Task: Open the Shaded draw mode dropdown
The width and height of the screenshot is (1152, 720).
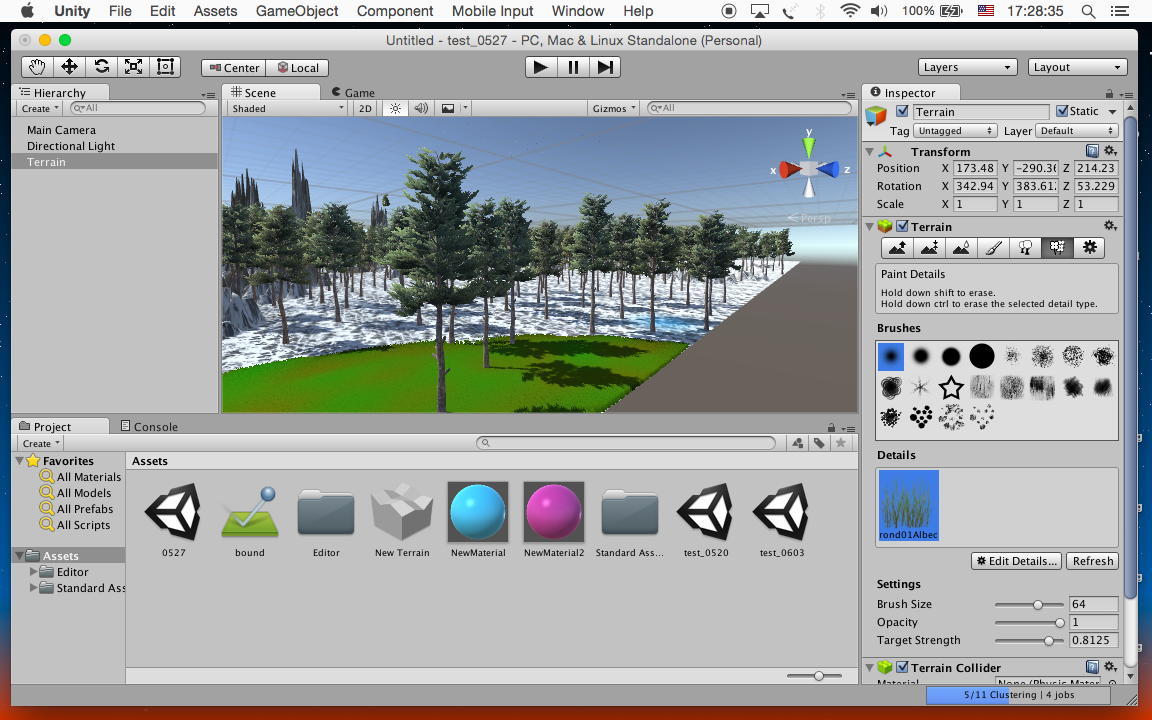Action: [287, 108]
